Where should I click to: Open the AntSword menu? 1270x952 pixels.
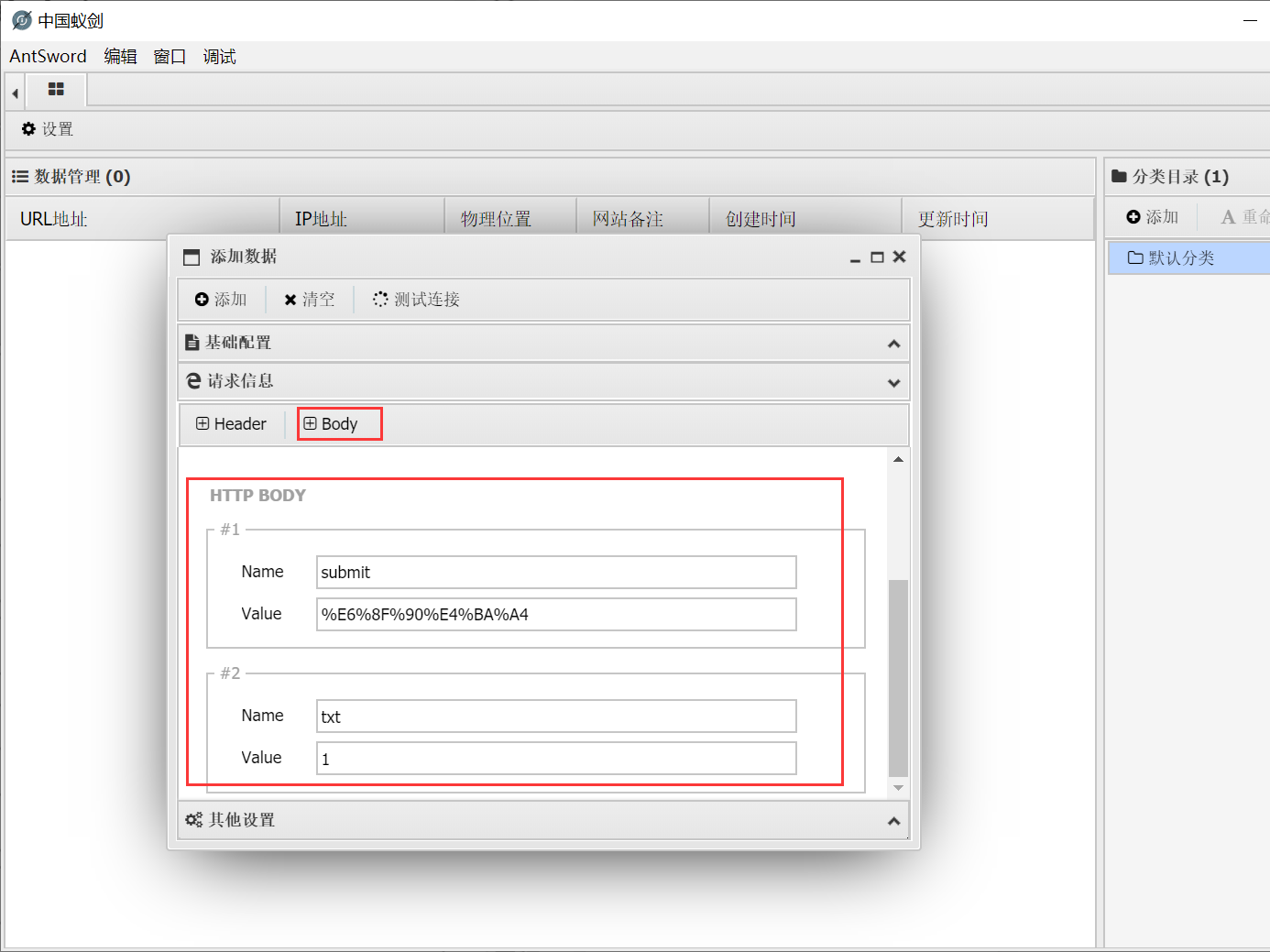tap(48, 57)
